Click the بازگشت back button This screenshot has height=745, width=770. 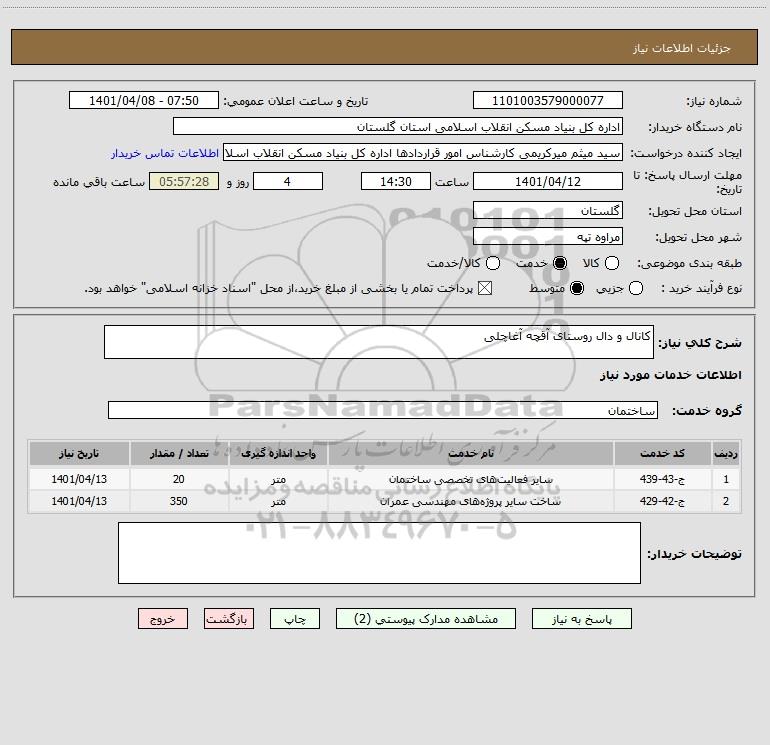pyautogui.click(x=229, y=619)
